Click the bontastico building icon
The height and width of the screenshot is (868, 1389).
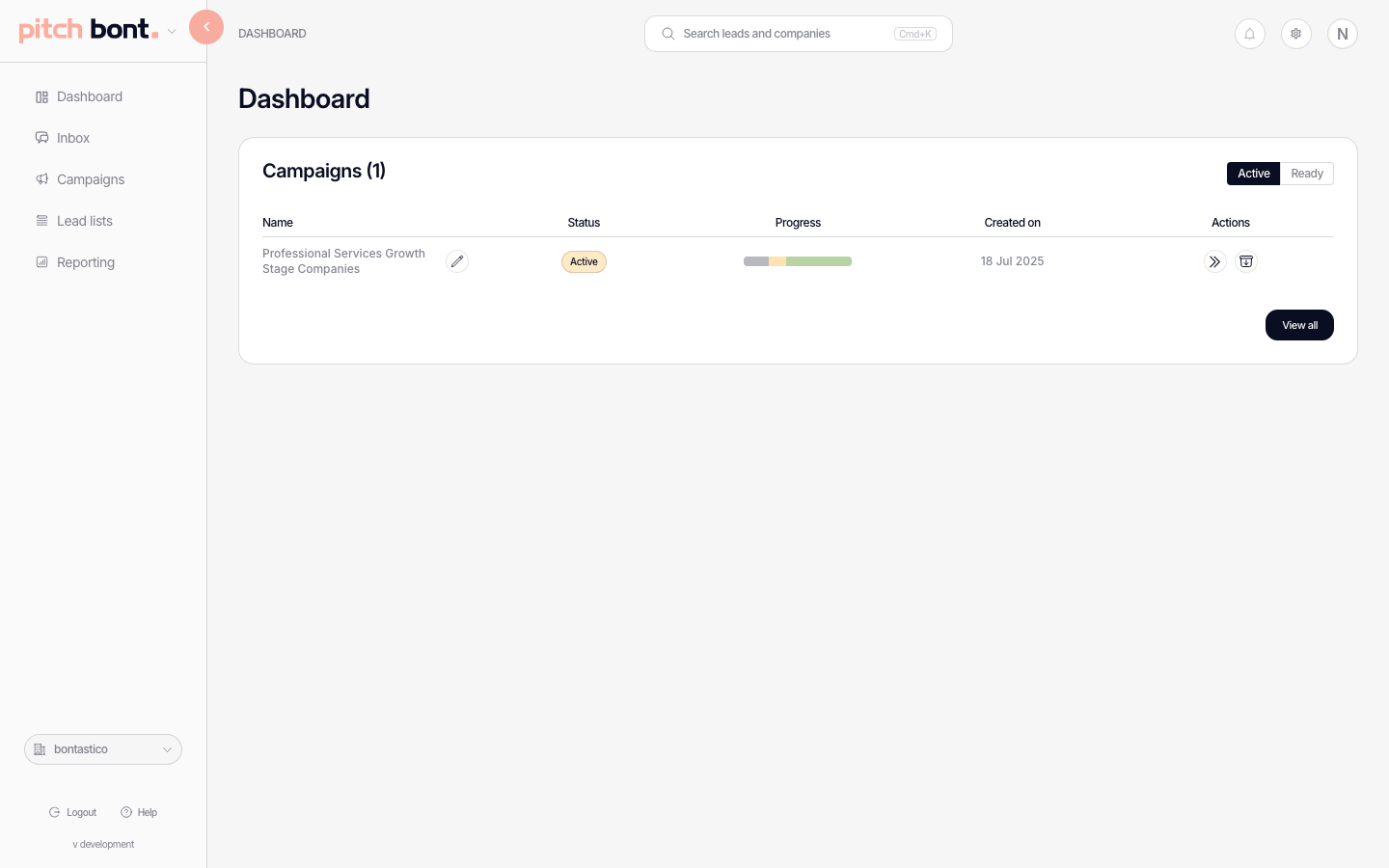click(40, 749)
